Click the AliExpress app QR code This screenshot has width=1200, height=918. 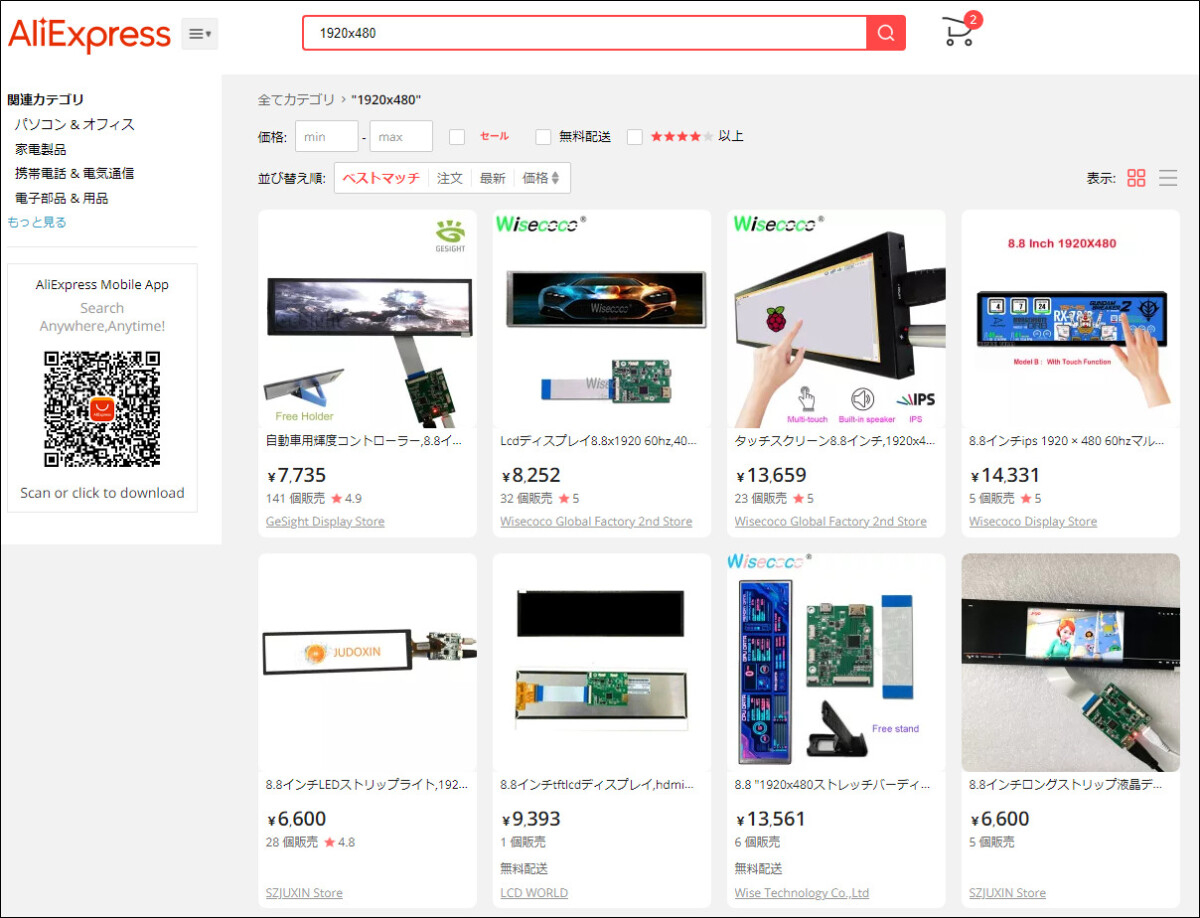102,408
